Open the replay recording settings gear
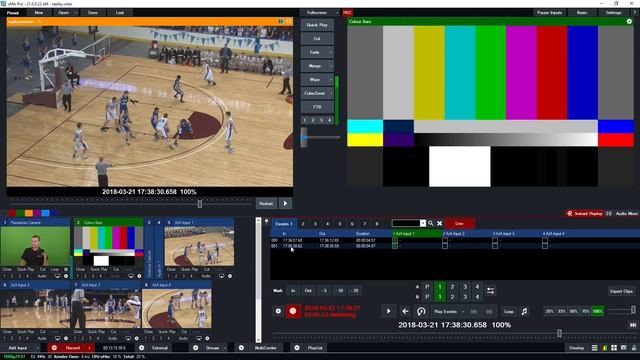 (278, 311)
